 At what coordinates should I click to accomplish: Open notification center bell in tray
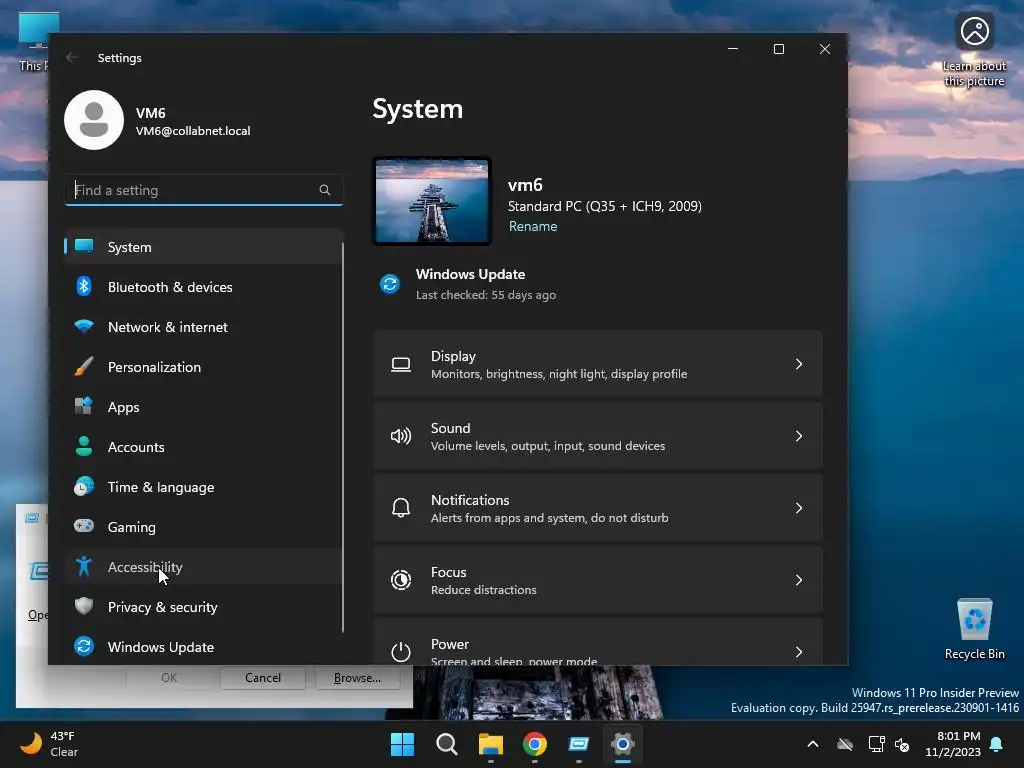pyautogui.click(x=997, y=744)
